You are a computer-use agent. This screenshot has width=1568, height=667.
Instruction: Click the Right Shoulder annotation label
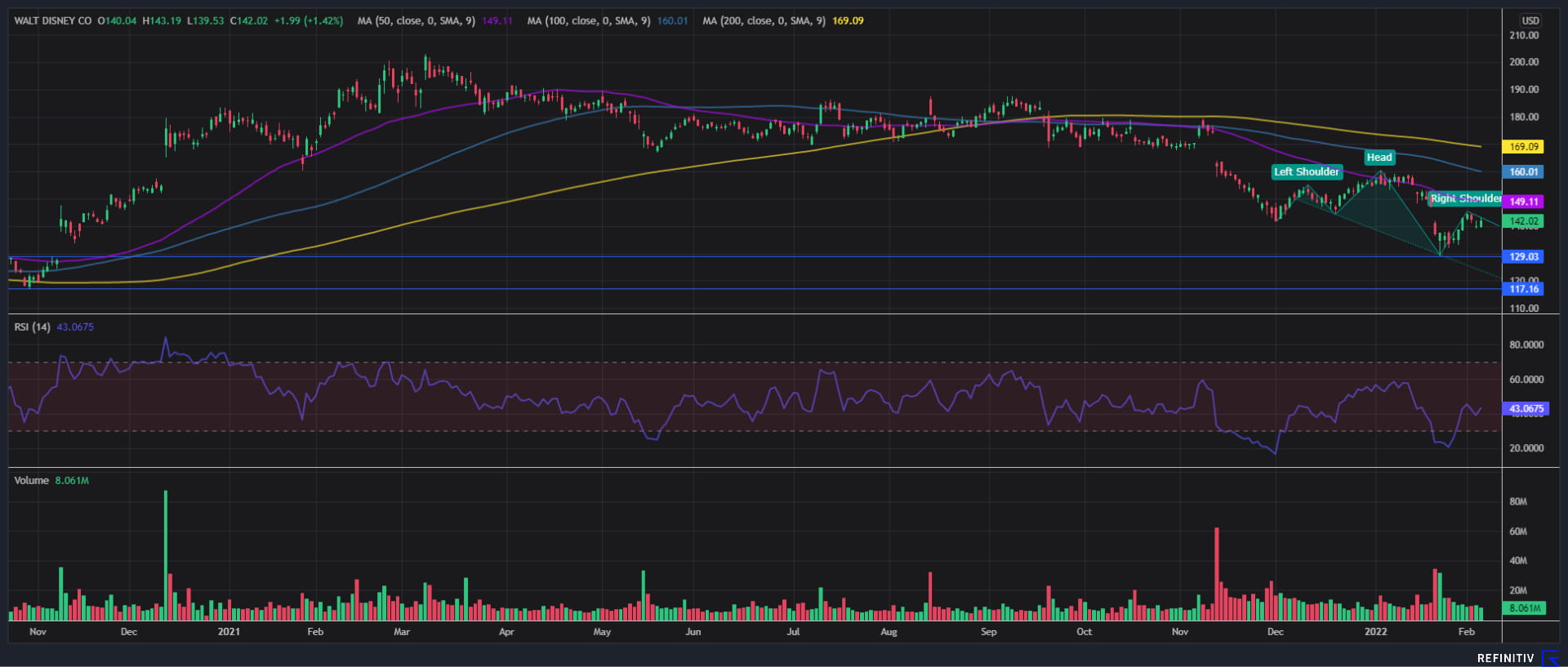1465,198
